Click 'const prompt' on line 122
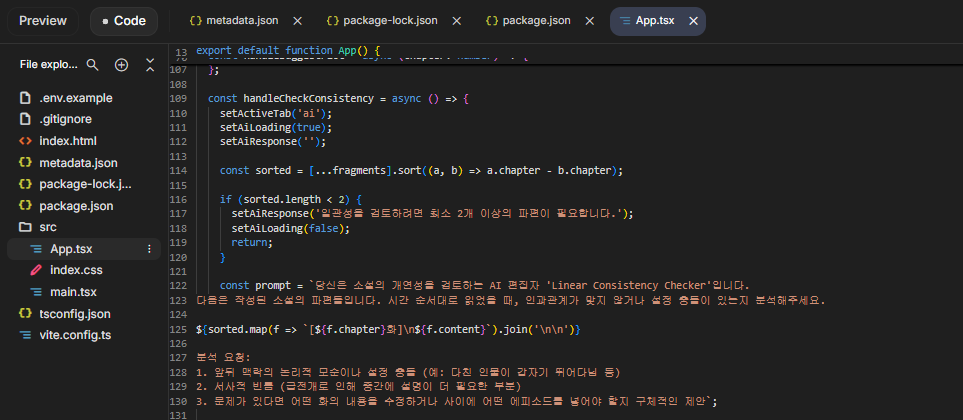The image size is (963, 420). click(x=255, y=286)
